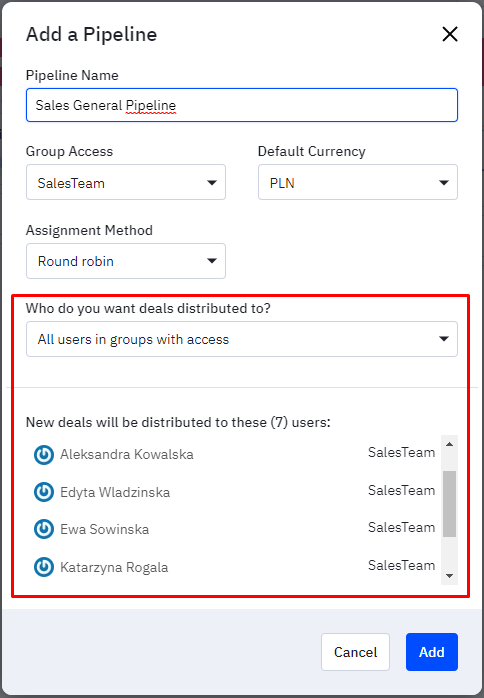The image size is (484, 698).
Task: Click Ewa Sowinska's avatar icon
Action: [x=44, y=529]
